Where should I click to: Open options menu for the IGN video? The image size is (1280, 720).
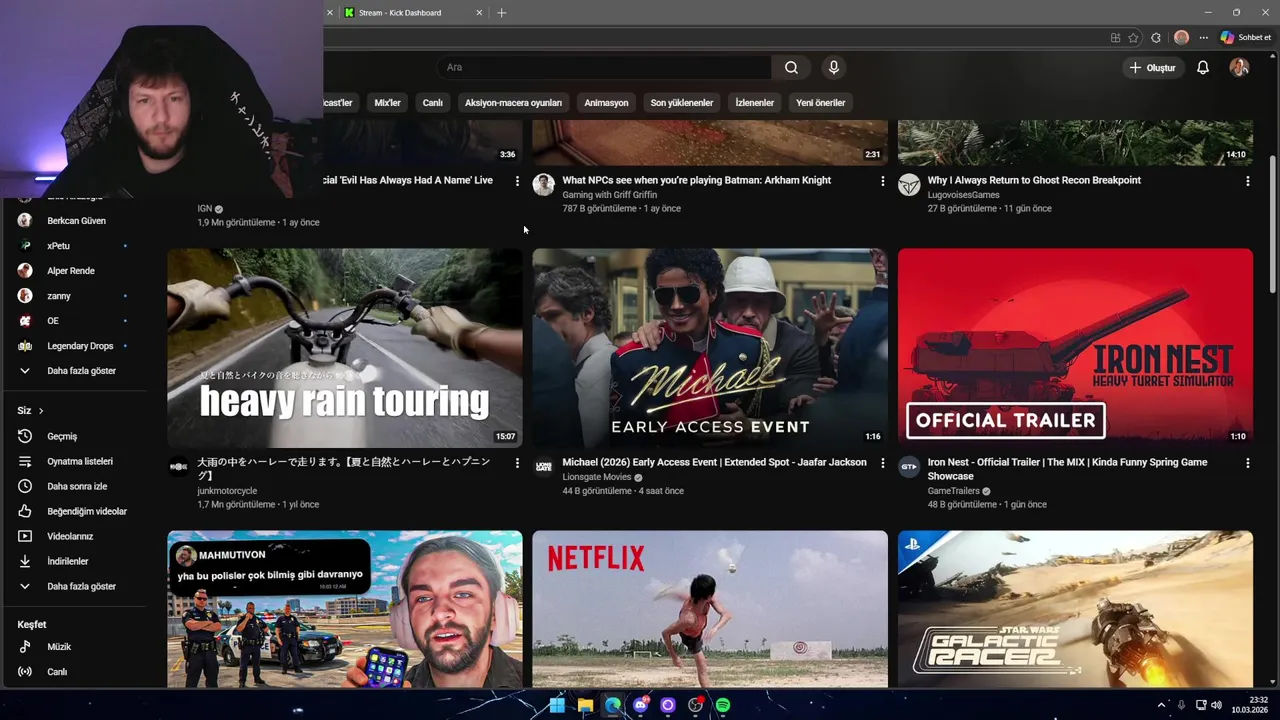coord(517,181)
